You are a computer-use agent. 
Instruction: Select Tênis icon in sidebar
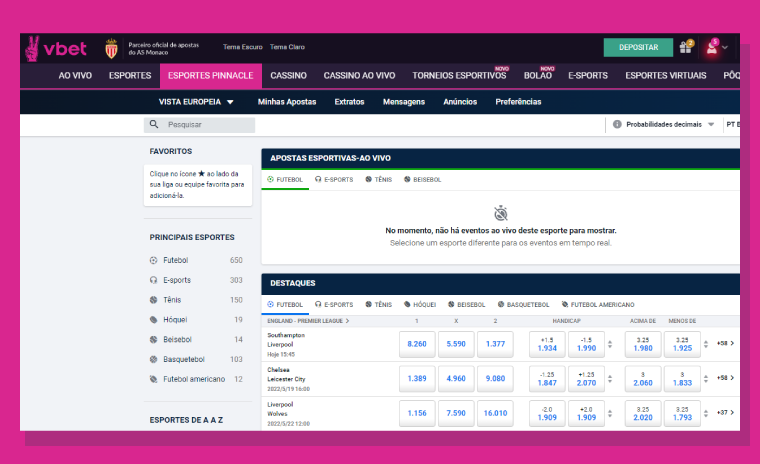click(x=154, y=300)
